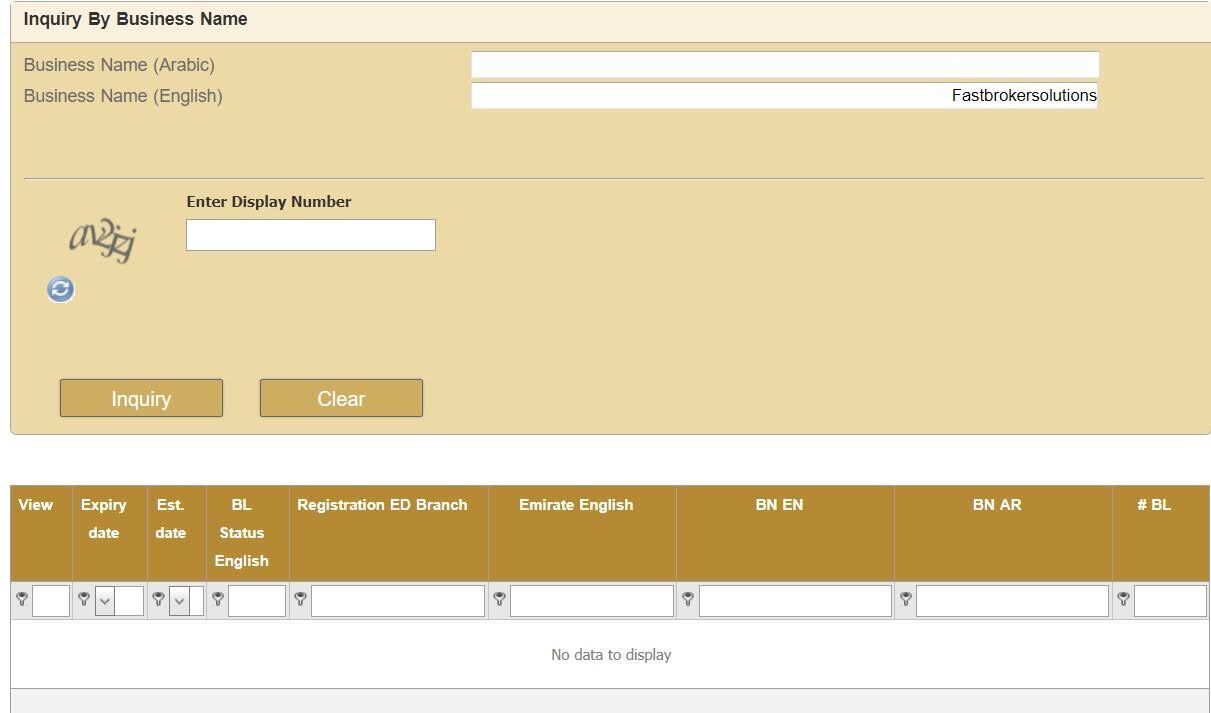Sort by Registration ED Branch header
The height and width of the screenshot is (713, 1211).
(382, 505)
